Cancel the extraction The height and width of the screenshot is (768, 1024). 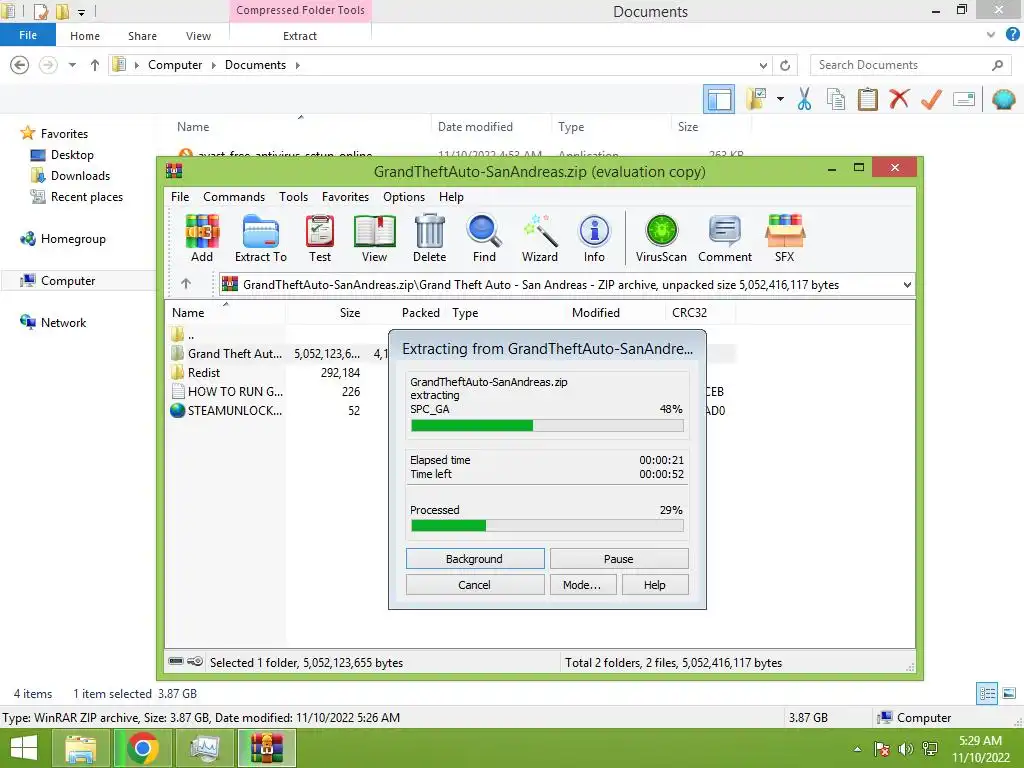pyautogui.click(x=475, y=585)
